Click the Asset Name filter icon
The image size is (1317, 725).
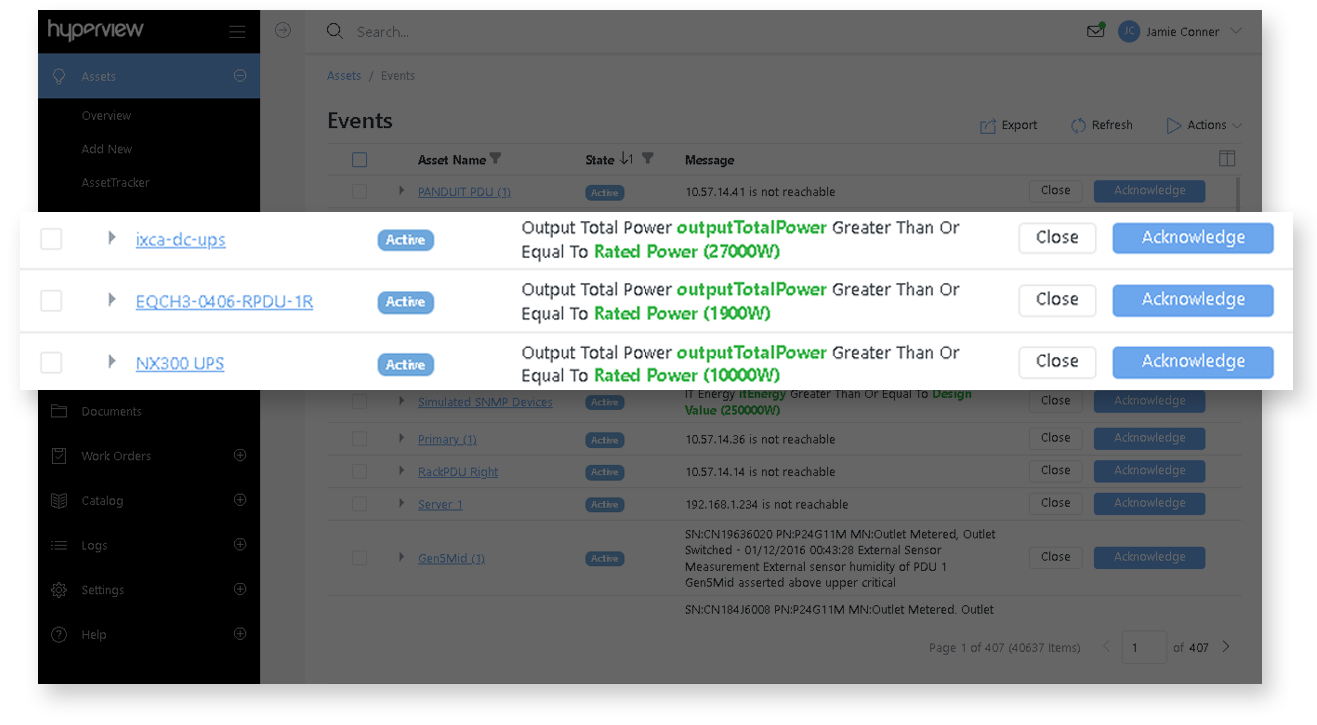[495, 159]
